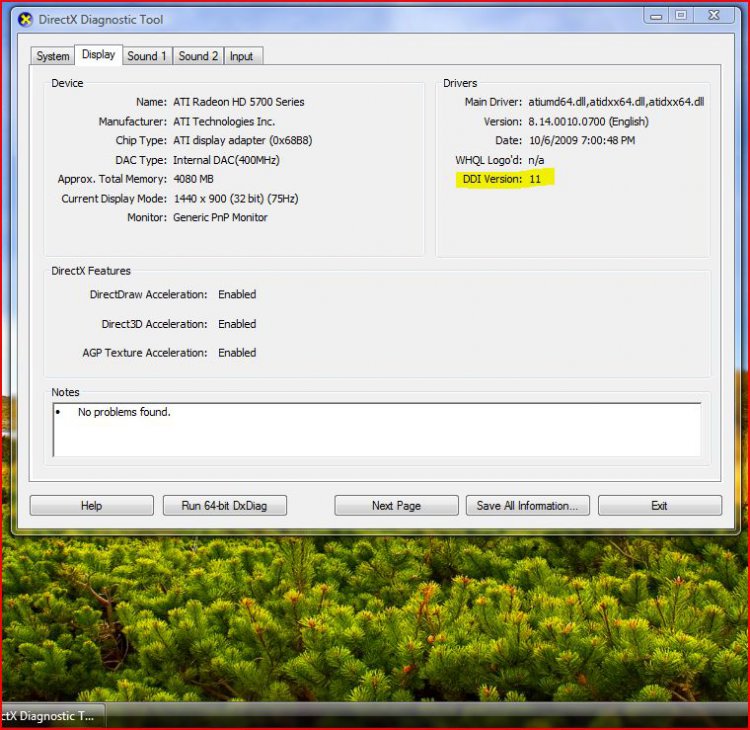
Task: Select the Display tab
Action: click(99, 55)
